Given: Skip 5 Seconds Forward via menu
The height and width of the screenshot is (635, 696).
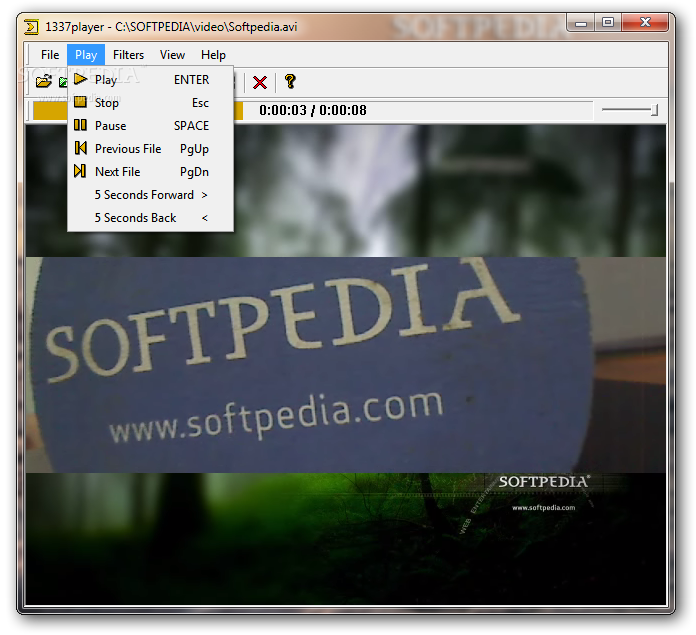Looking at the screenshot, I should [150, 195].
